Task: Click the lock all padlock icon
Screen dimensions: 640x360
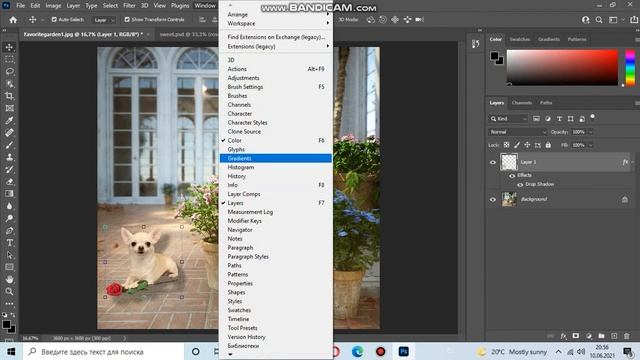Action: (548, 145)
